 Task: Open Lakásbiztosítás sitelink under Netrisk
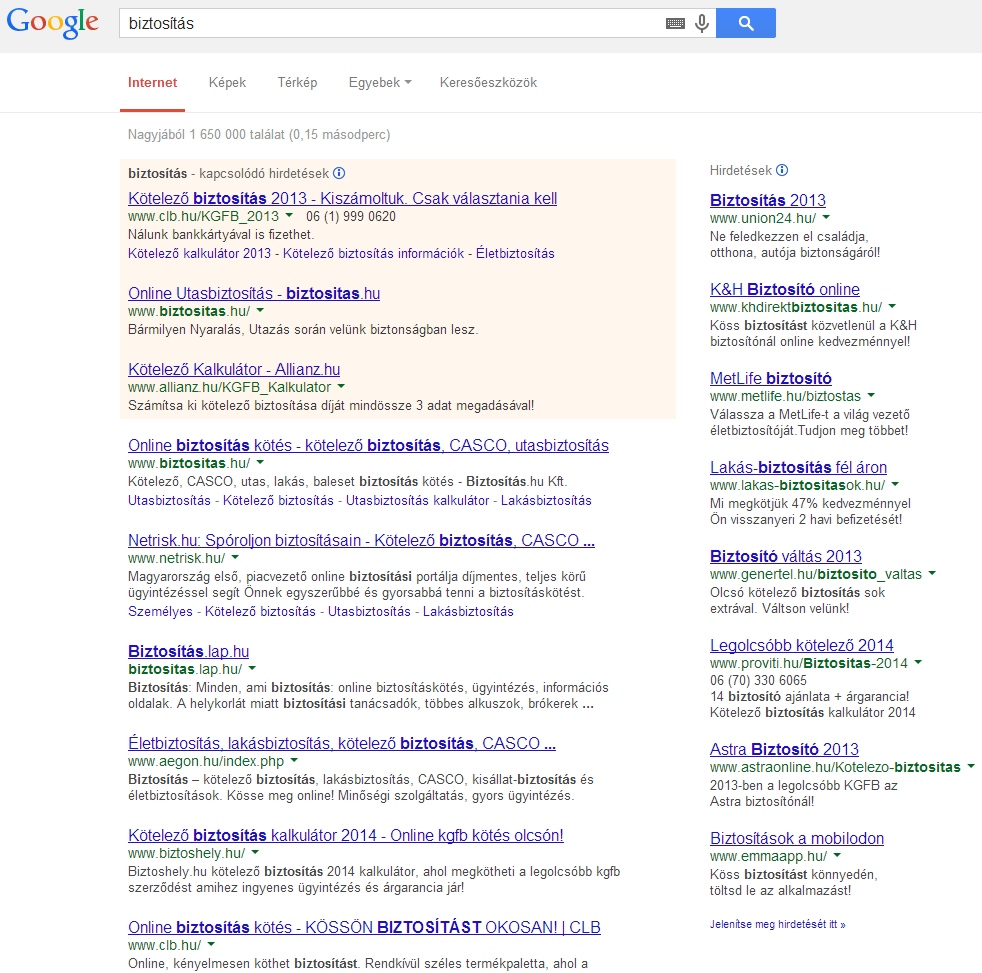coord(468,612)
